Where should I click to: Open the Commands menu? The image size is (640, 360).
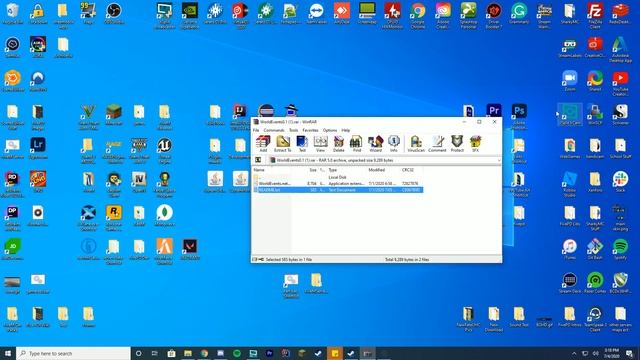pyautogui.click(x=274, y=130)
